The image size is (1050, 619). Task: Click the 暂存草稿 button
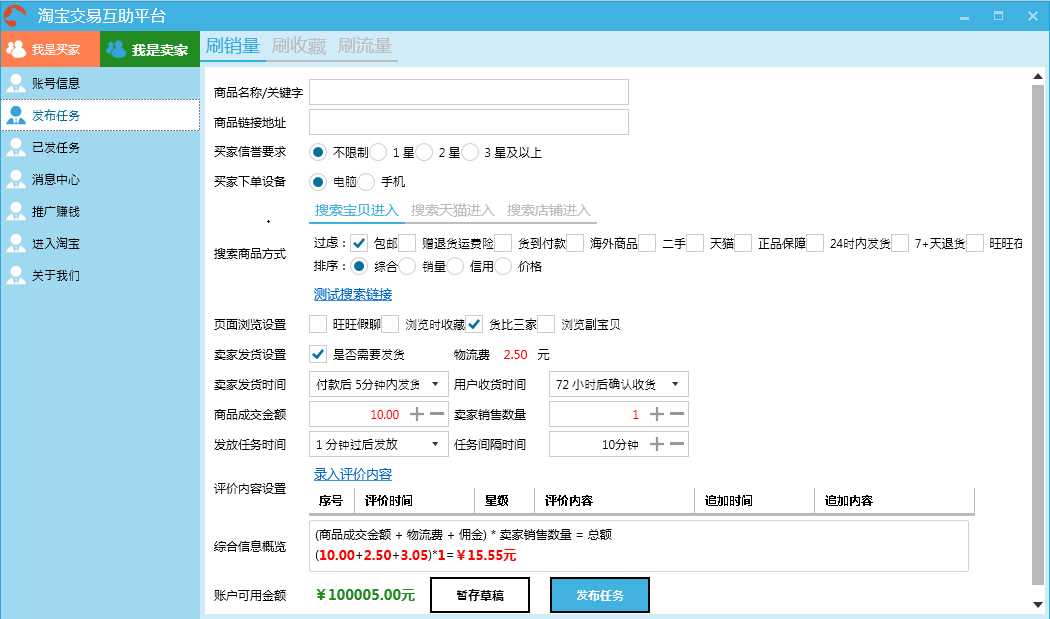point(479,595)
